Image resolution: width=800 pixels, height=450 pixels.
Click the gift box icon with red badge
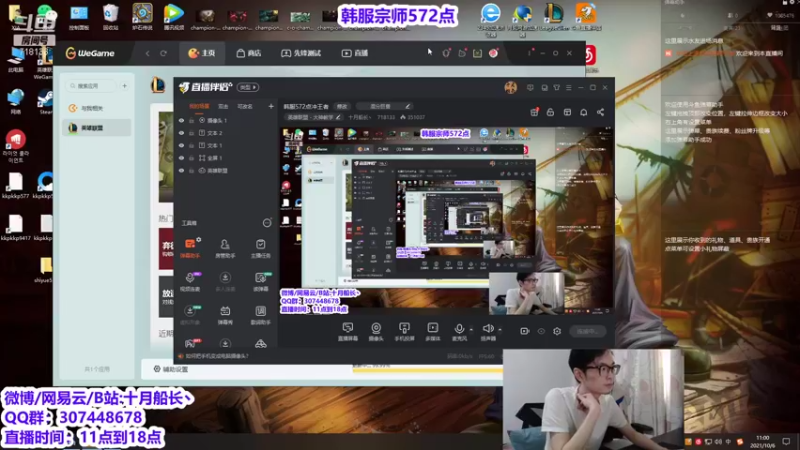tap(534, 112)
